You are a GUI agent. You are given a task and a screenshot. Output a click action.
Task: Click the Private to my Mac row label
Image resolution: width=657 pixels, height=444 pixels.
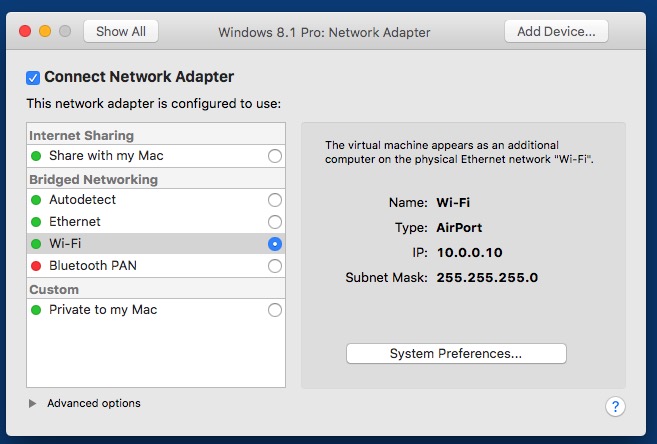point(103,310)
